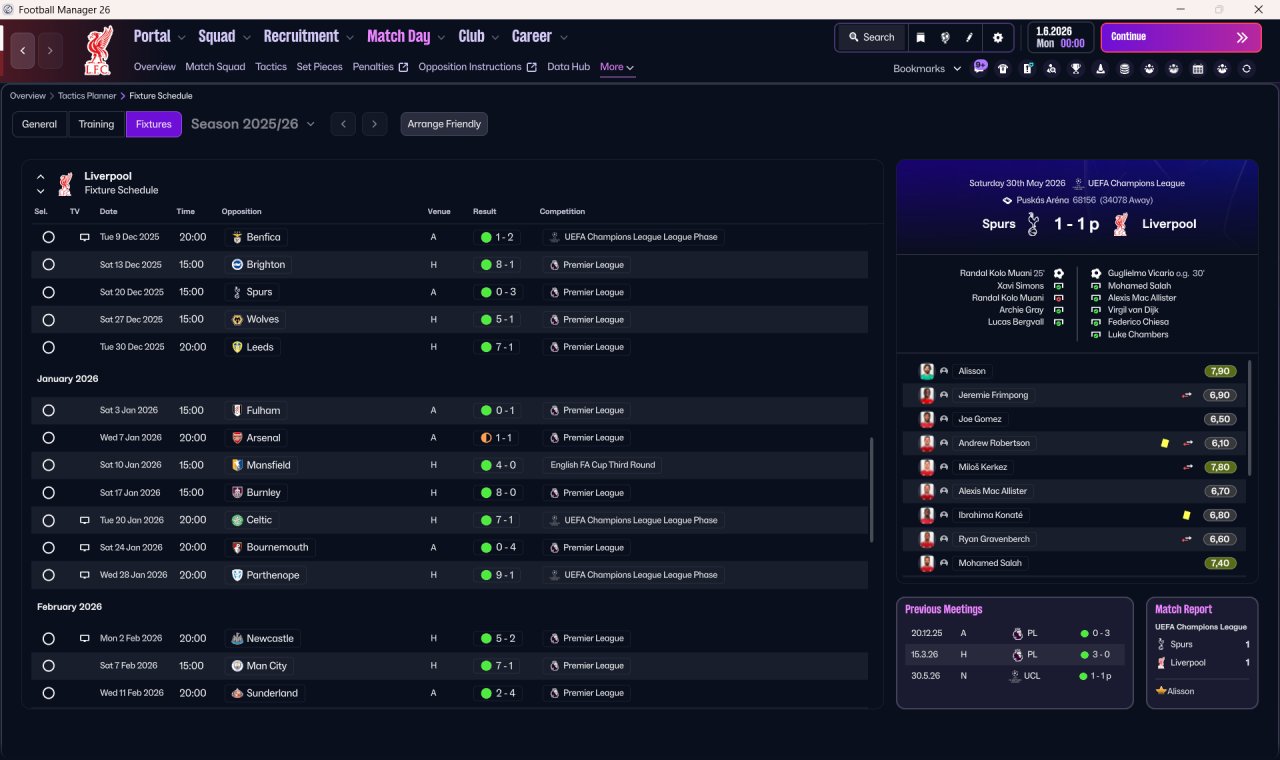The height and width of the screenshot is (760, 1280).
Task: Click the Liverpool club badge in the header
Action: [x=99, y=50]
